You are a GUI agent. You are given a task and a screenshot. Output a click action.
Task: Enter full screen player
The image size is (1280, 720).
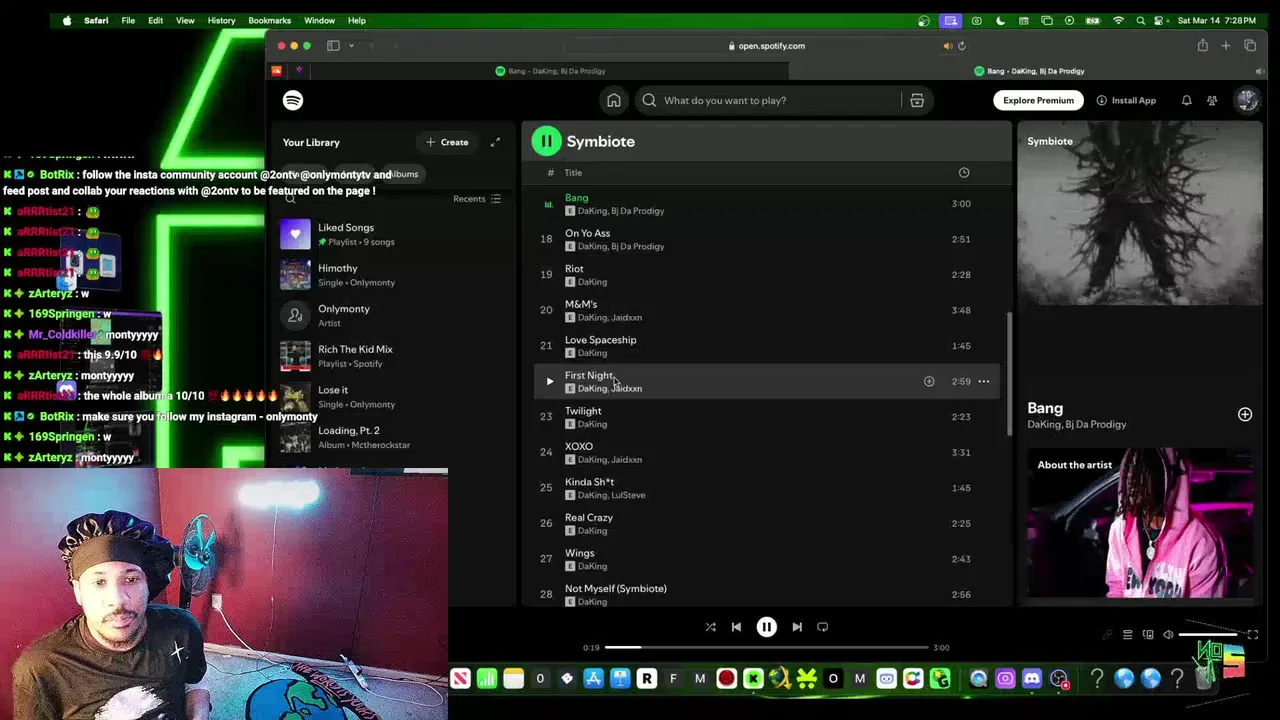click(1252, 635)
